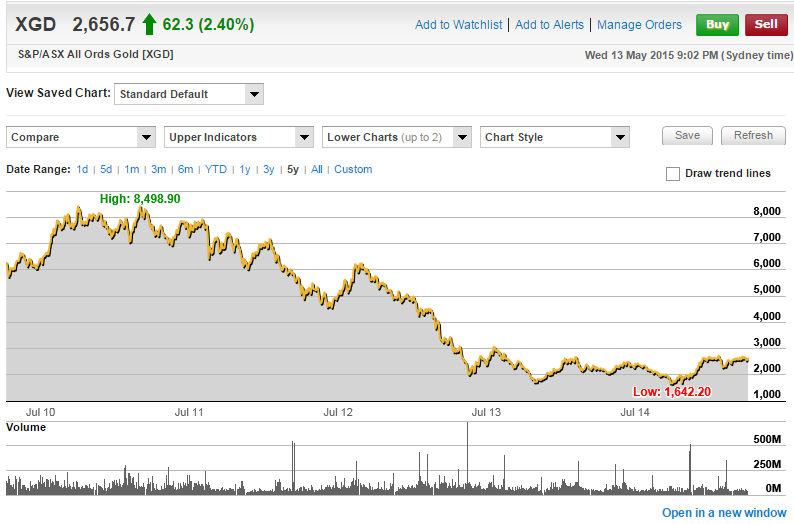This screenshot has width=794, height=524.
Task: Set the date range to All
Action: tap(316, 170)
